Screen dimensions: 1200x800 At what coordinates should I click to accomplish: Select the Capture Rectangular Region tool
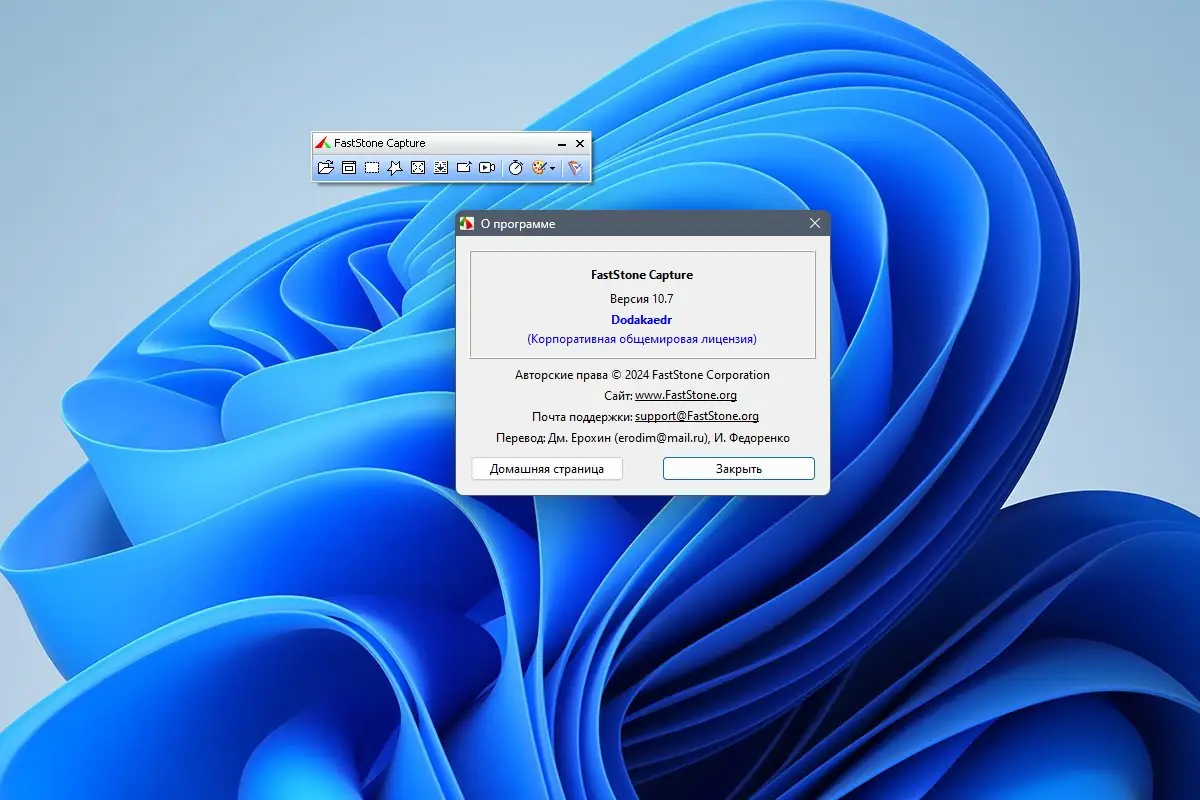pos(372,168)
